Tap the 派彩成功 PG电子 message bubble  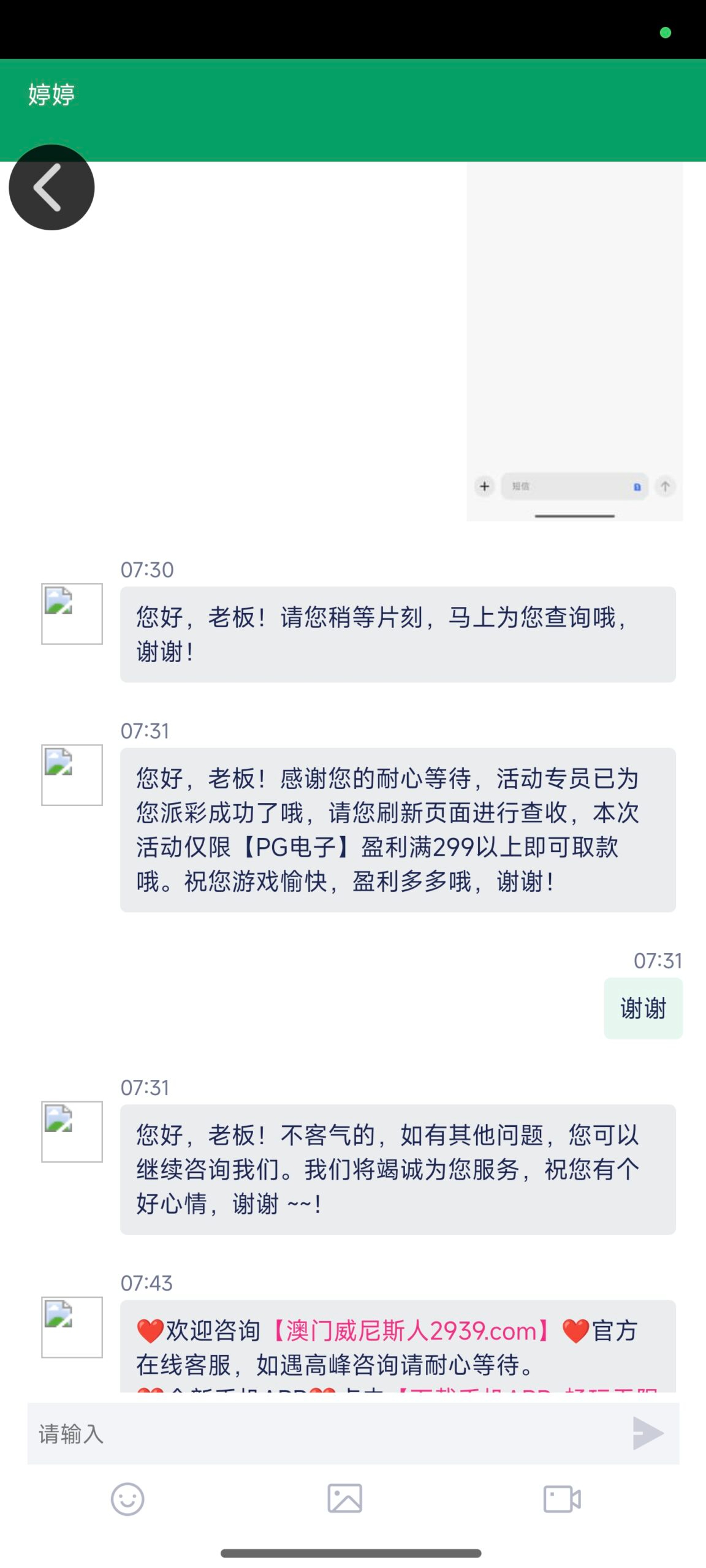(398, 829)
